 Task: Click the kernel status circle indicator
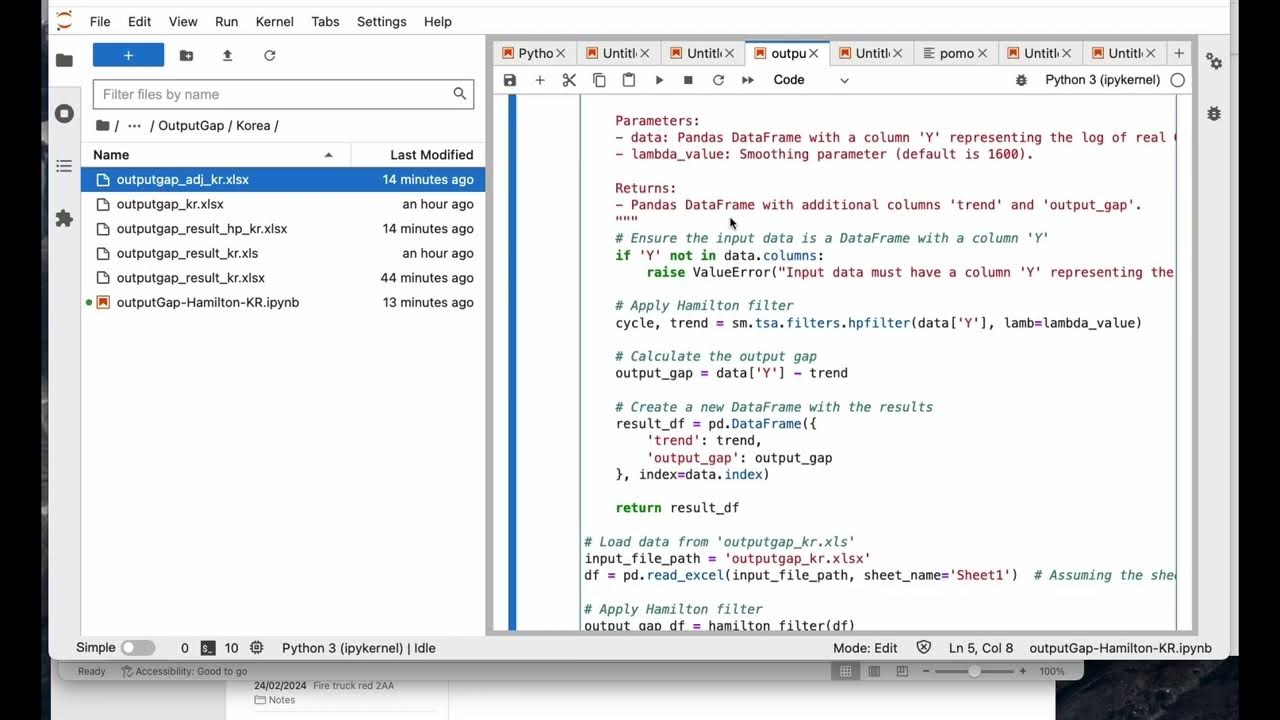click(1178, 80)
